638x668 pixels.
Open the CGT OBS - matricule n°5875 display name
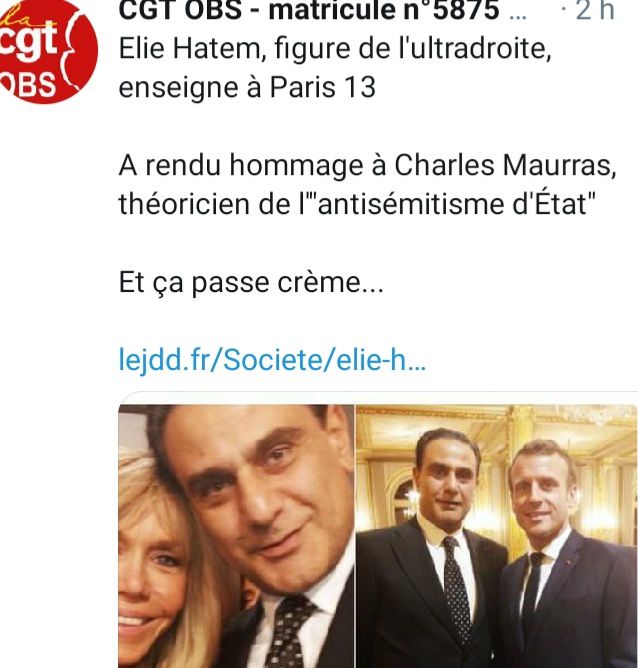308,10
